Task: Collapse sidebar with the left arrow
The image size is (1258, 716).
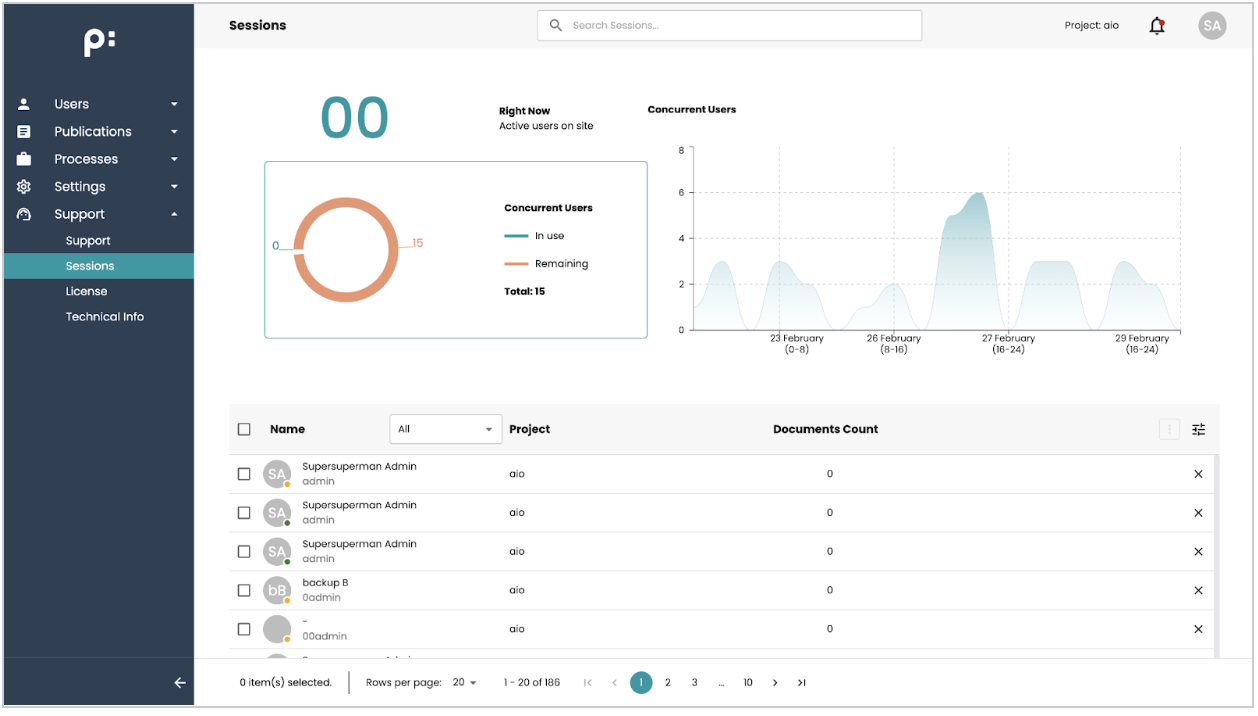Action: tap(180, 683)
